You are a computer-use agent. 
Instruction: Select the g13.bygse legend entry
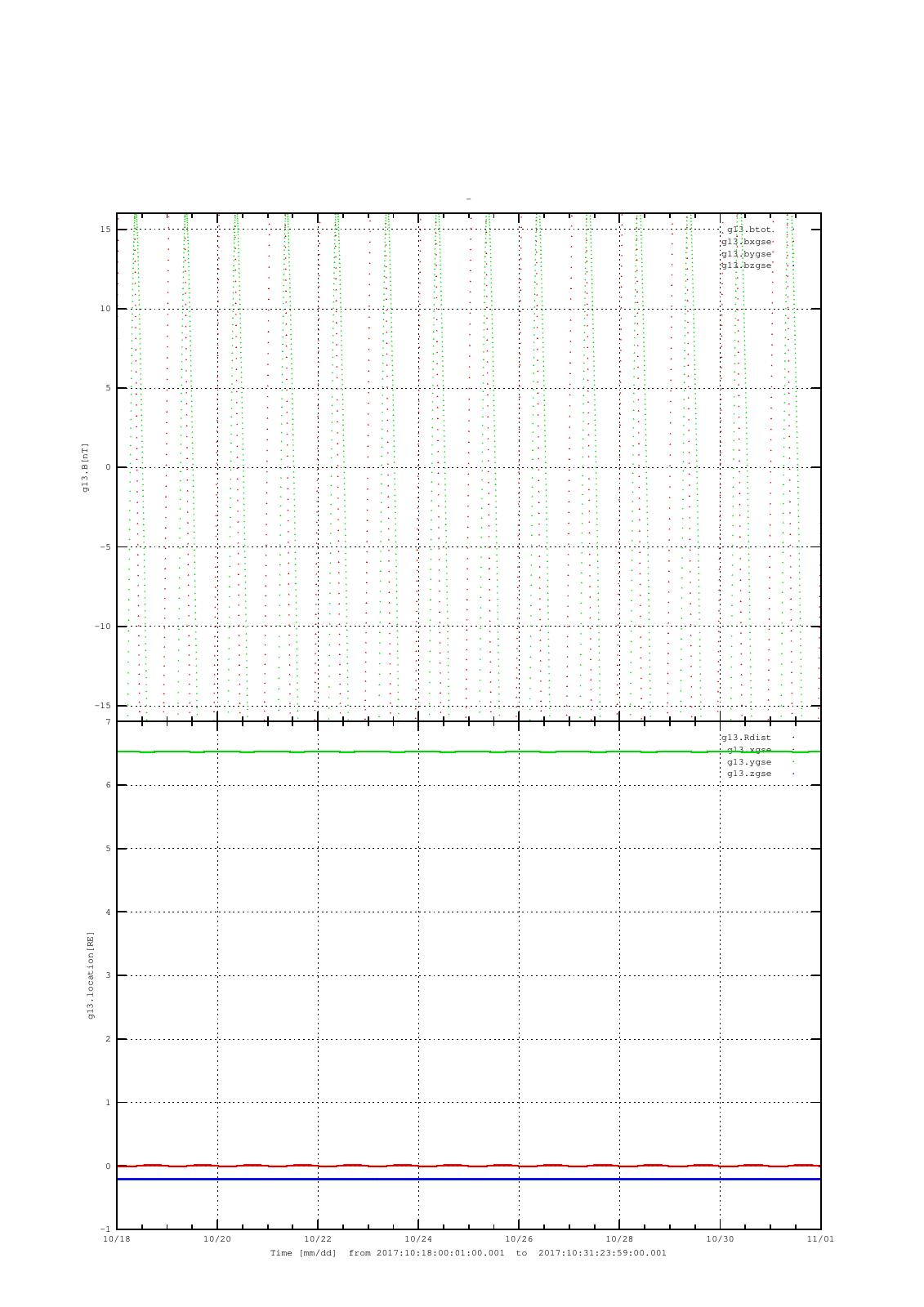746,254
